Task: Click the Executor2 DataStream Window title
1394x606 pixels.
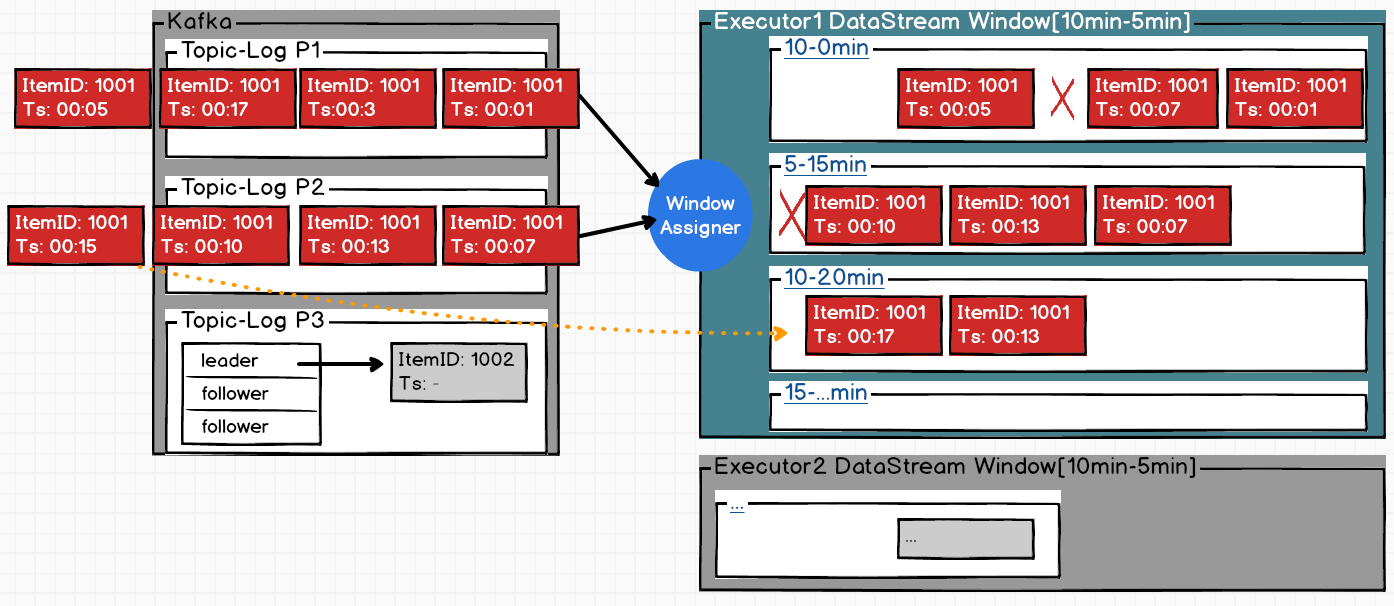Action: (x=955, y=466)
